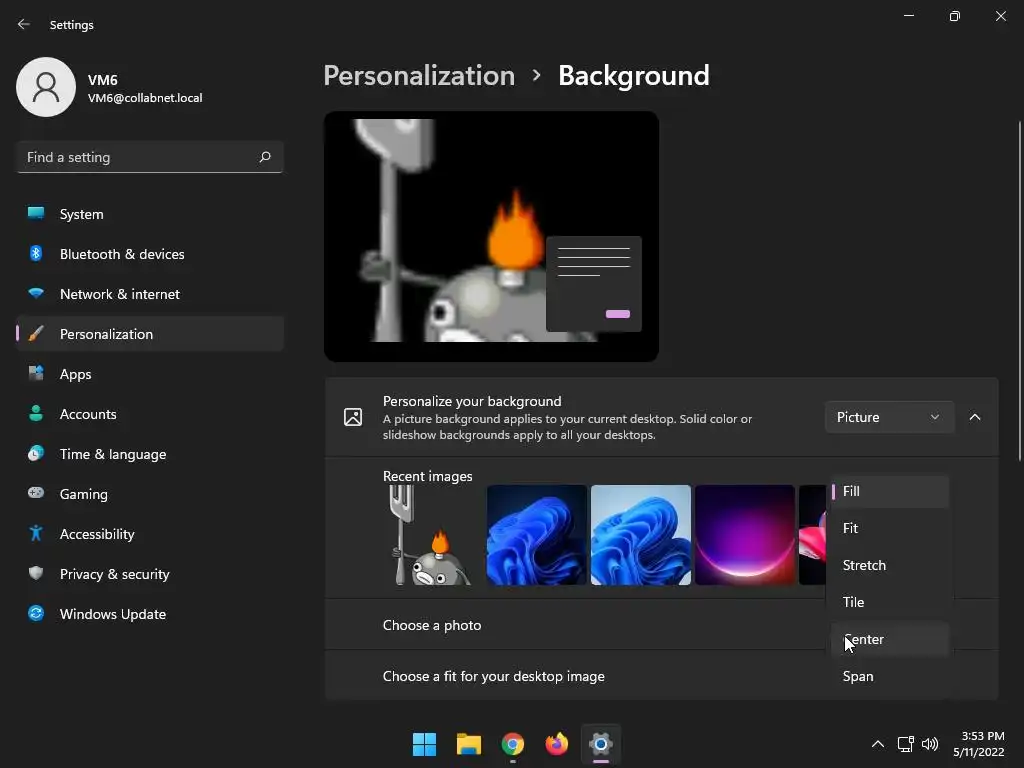Image resolution: width=1024 pixels, height=768 pixels.
Task: Choose the Center fit option
Action: (x=889, y=639)
